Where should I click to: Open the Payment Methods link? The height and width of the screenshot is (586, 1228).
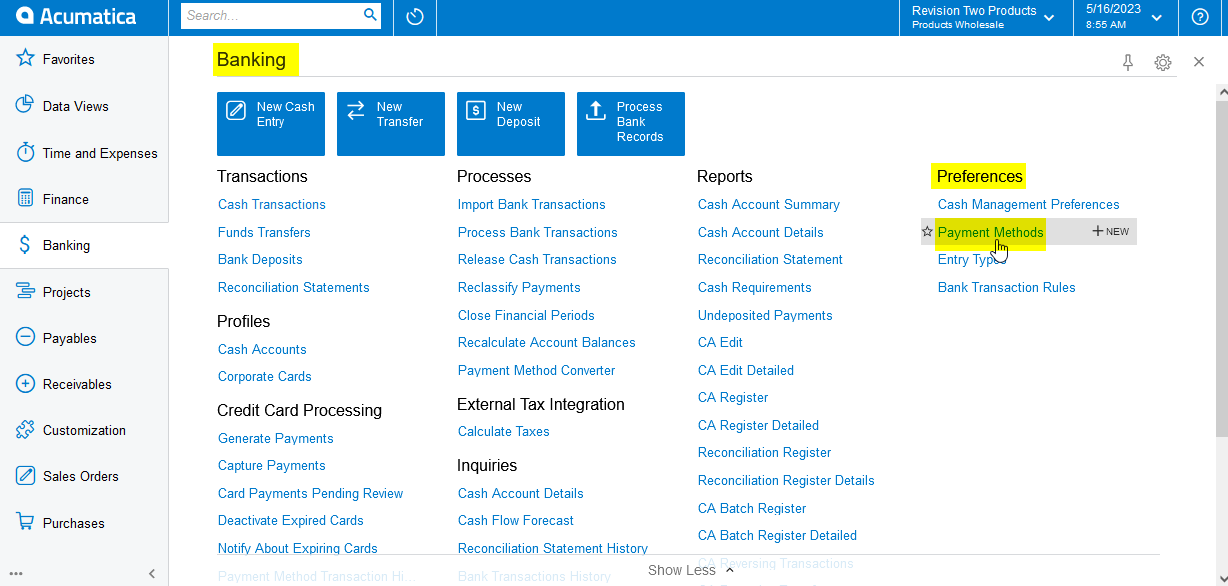[x=991, y=232]
